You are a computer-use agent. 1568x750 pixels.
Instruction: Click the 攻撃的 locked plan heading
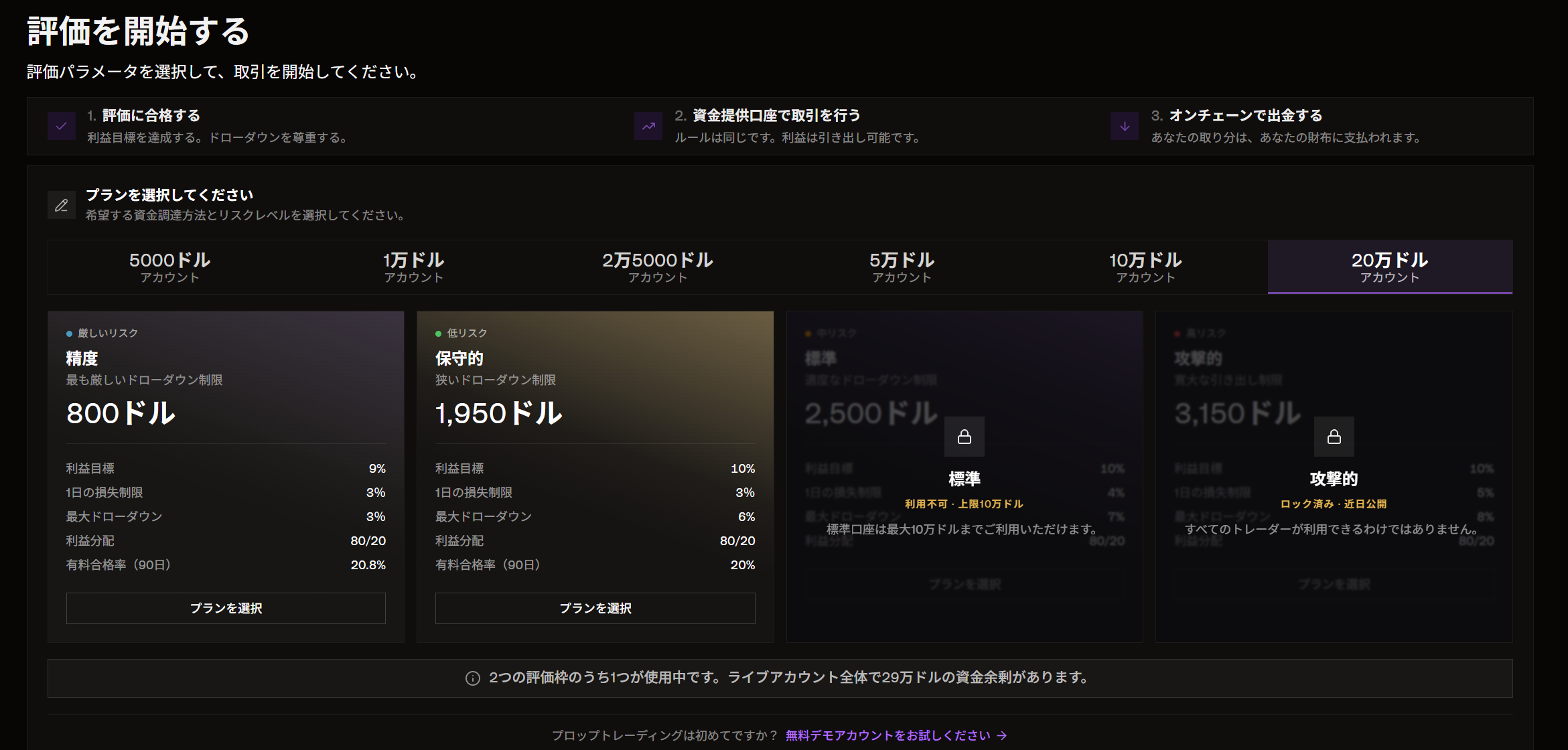1334,479
